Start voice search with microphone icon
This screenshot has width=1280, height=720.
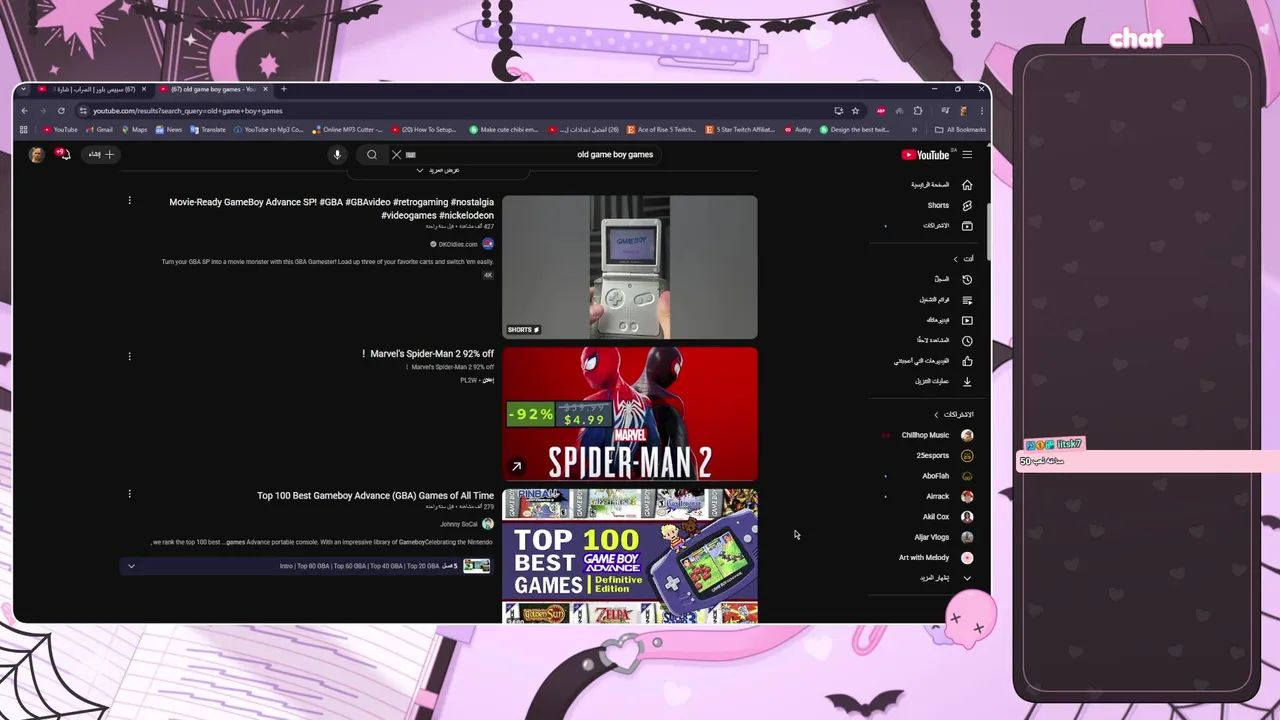click(x=337, y=154)
